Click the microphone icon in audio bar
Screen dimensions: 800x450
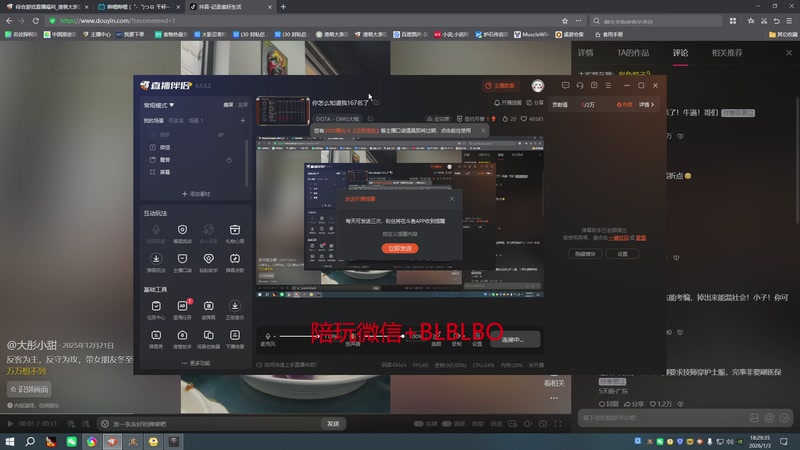(268, 336)
